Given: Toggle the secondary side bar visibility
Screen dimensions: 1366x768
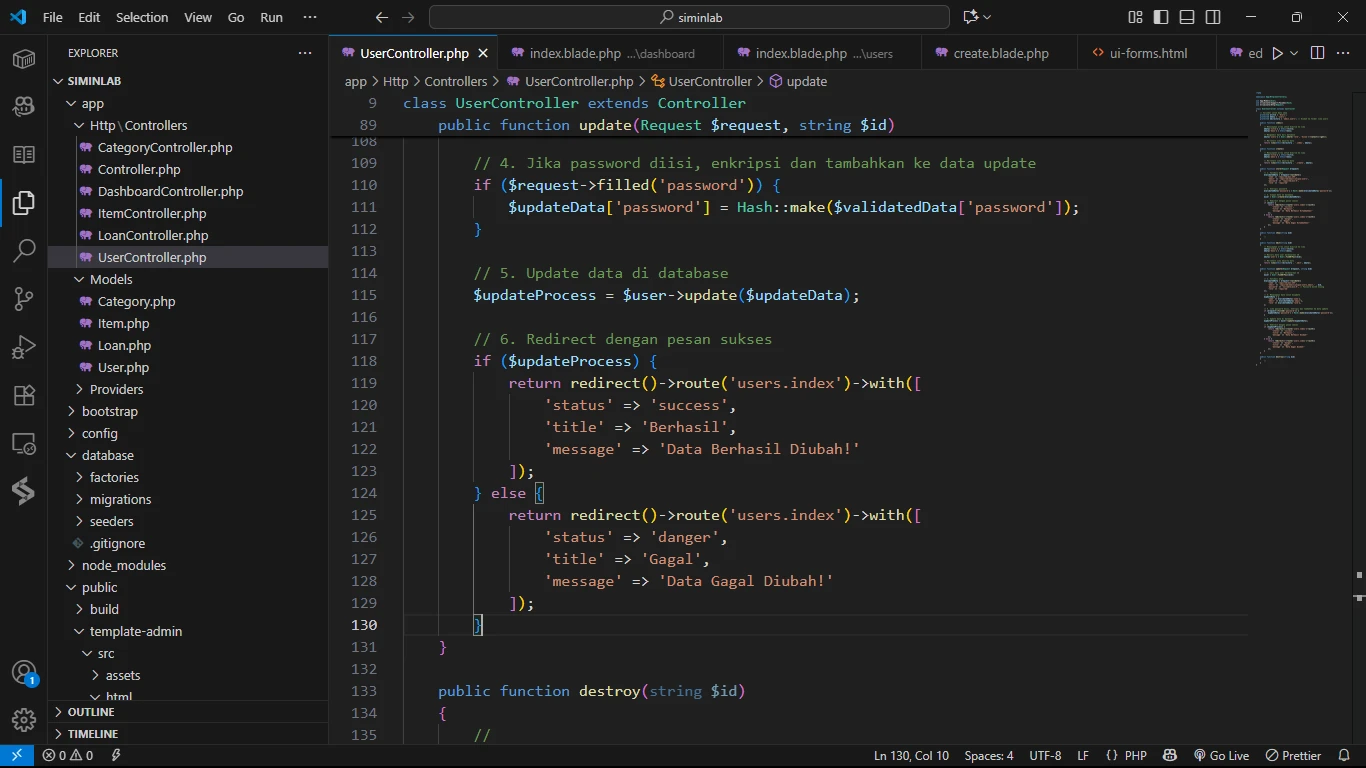Looking at the screenshot, I should click(x=1213, y=17).
